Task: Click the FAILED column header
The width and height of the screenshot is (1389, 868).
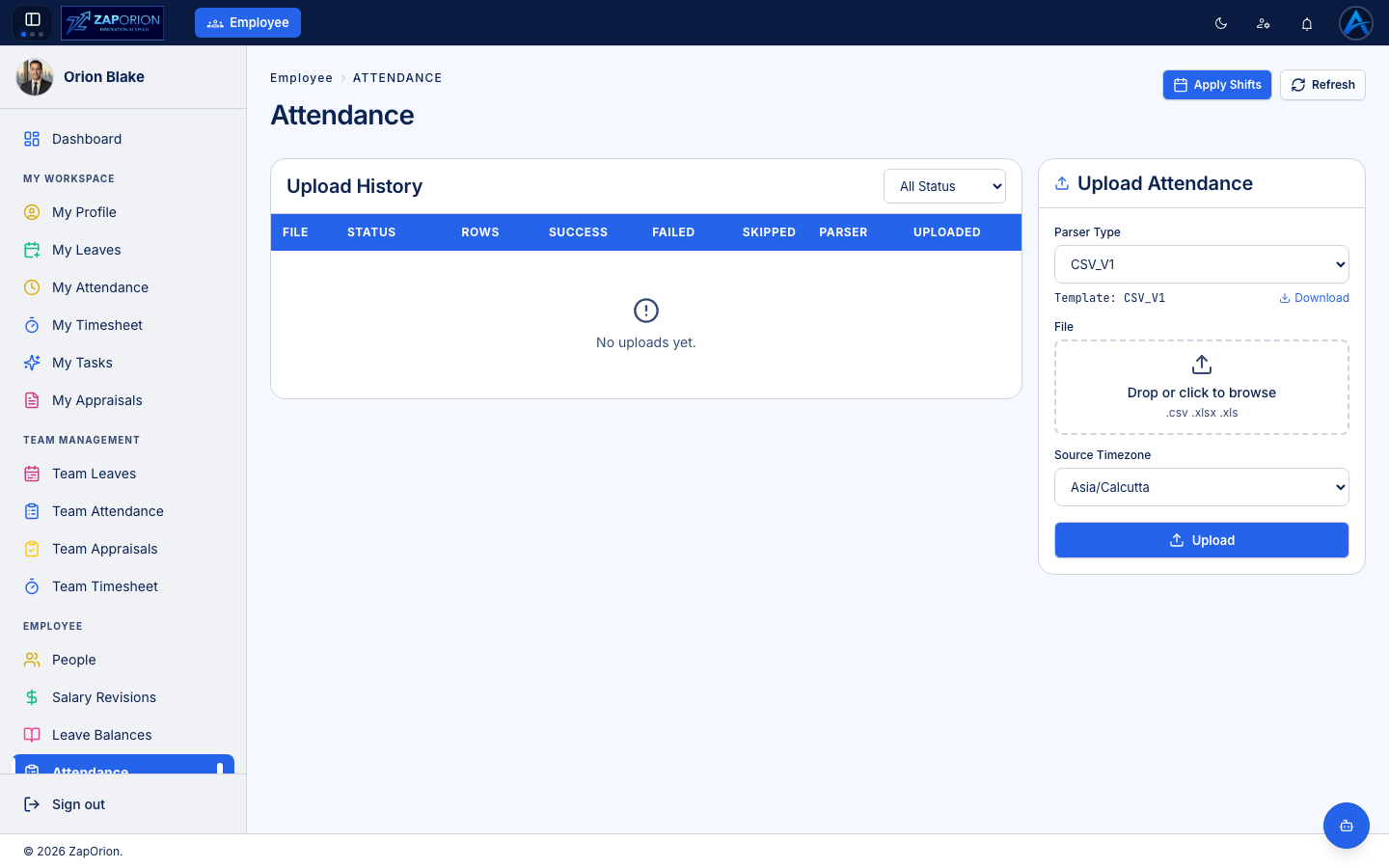Action: [x=673, y=232]
